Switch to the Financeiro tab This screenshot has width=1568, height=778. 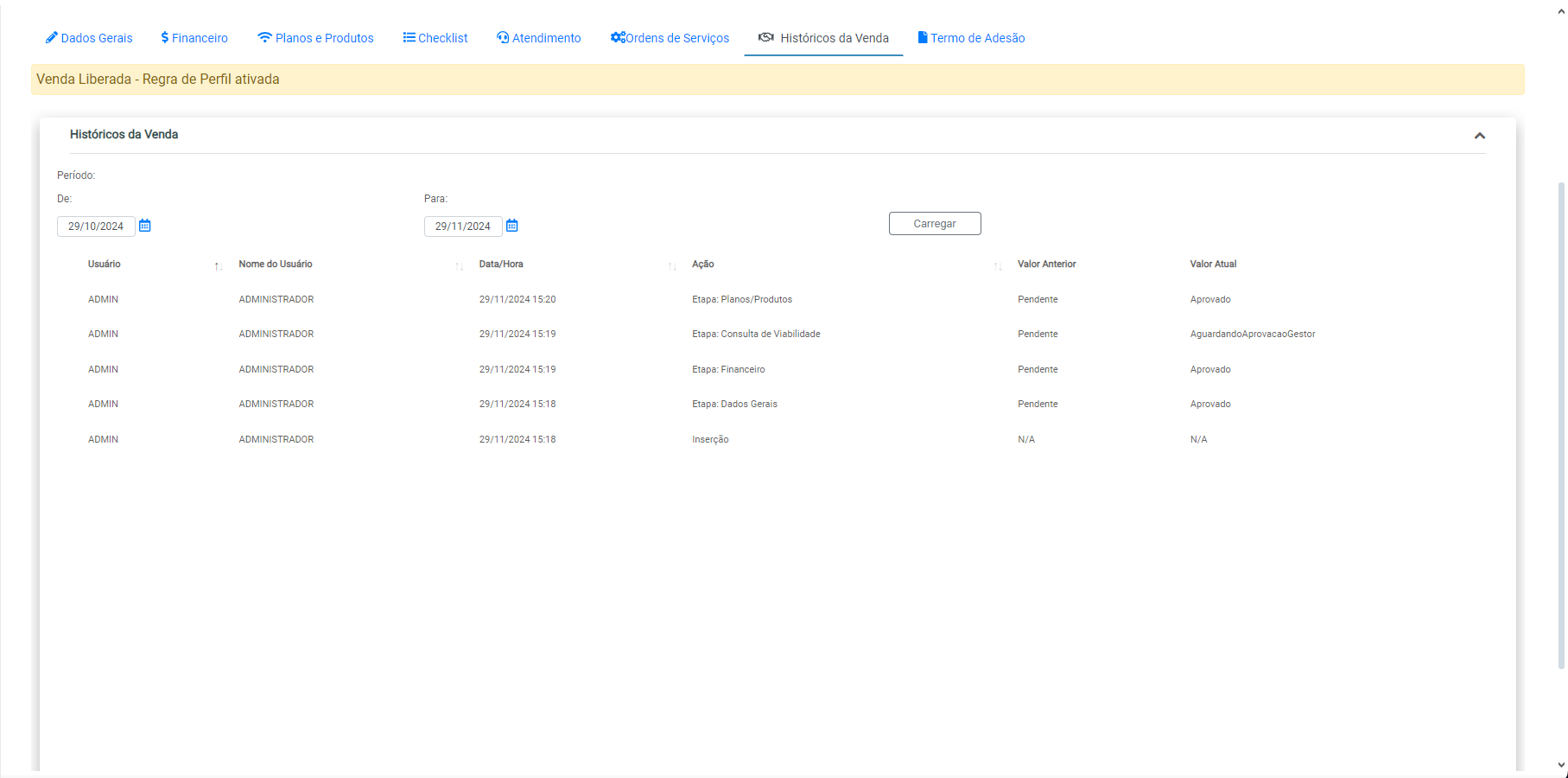[200, 38]
